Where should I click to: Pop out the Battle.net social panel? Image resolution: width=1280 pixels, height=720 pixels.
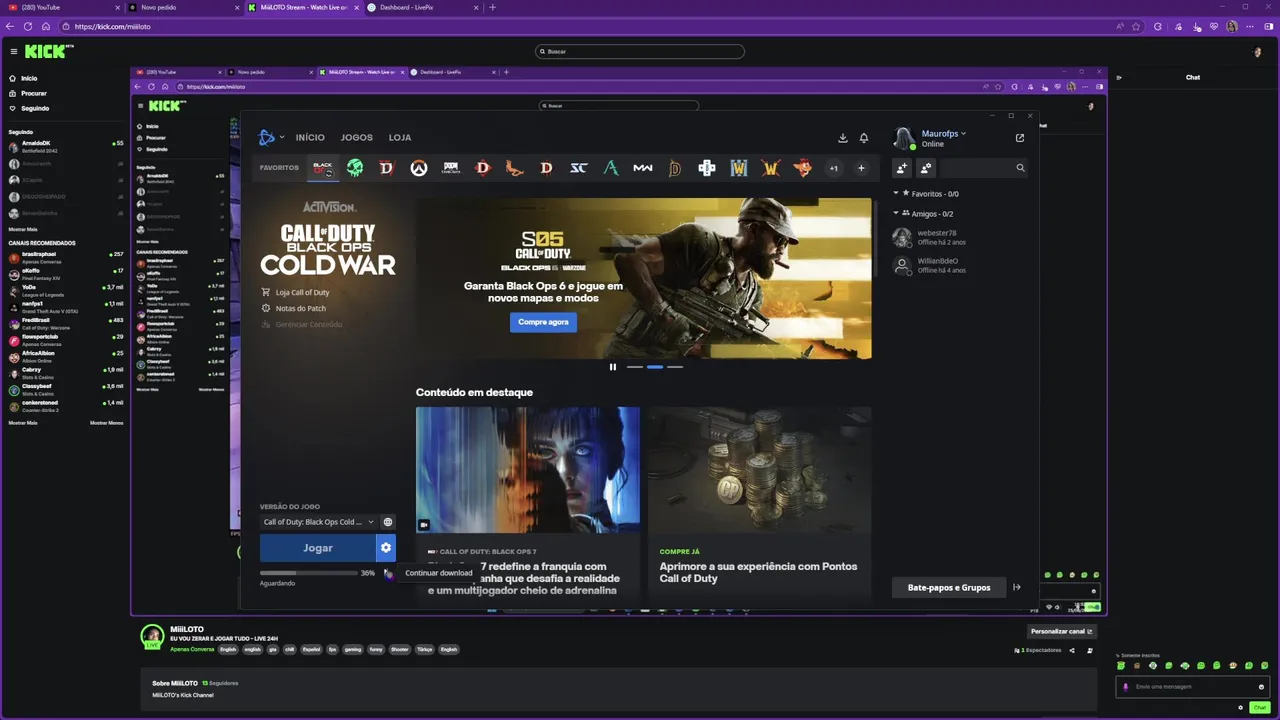[1020, 138]
